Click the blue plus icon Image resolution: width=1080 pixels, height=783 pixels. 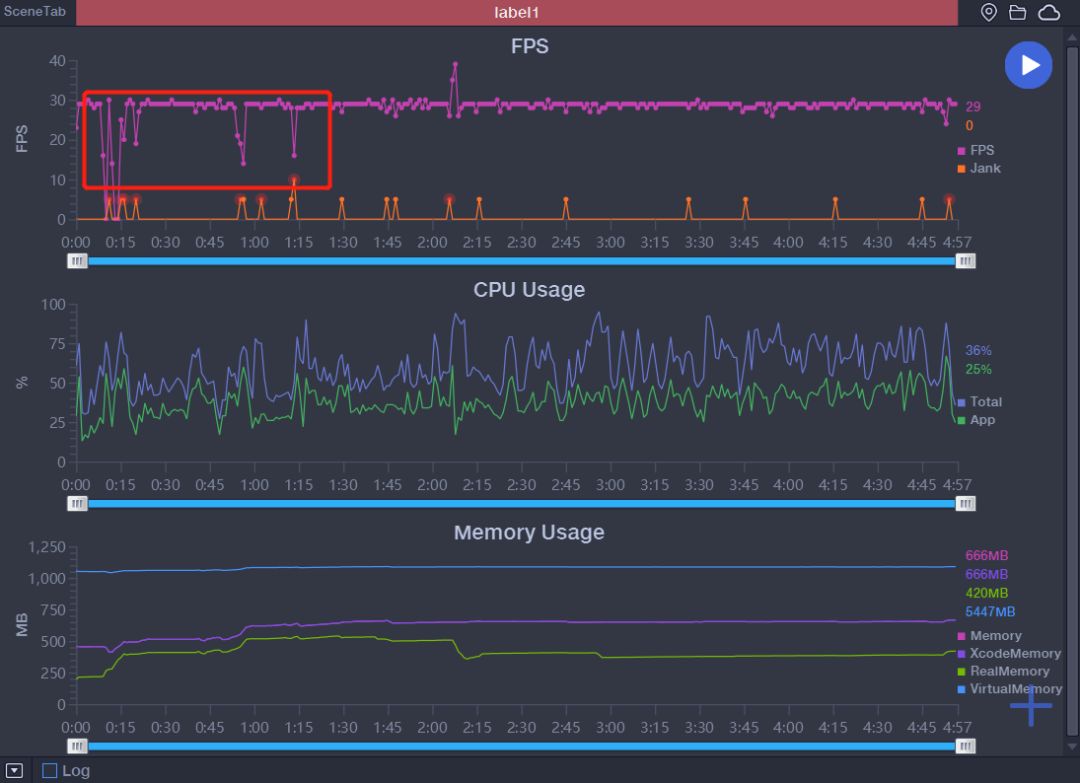[x=1030, y=705]
